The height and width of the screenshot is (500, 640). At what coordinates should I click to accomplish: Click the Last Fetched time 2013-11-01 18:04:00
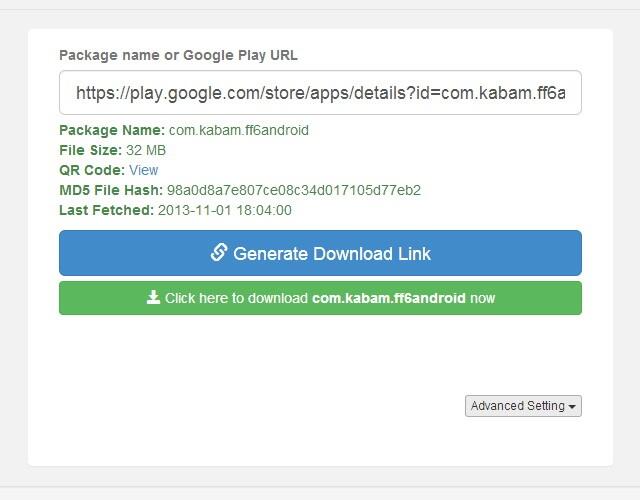click(225, 210)
